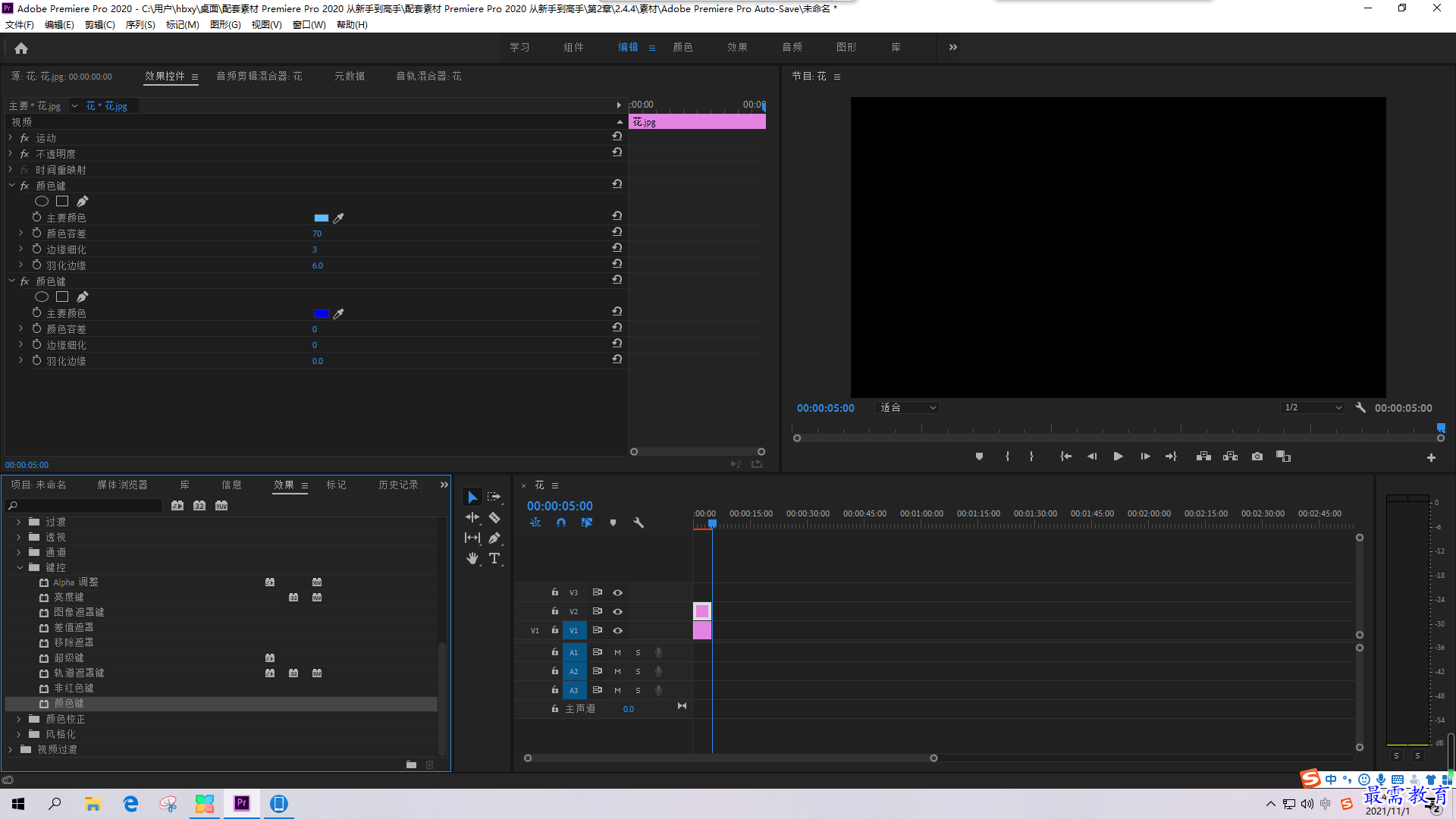Click the Add Marker icon in the program monitor
Viewport: 1456px width, 819px height.
979,457
